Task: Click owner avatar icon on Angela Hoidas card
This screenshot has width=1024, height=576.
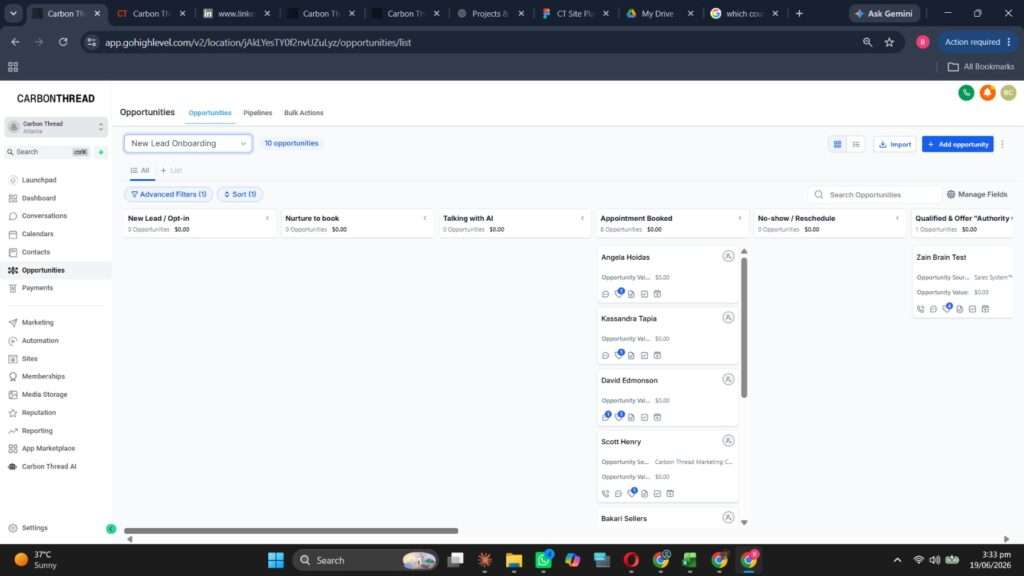Action: point(728,256)
